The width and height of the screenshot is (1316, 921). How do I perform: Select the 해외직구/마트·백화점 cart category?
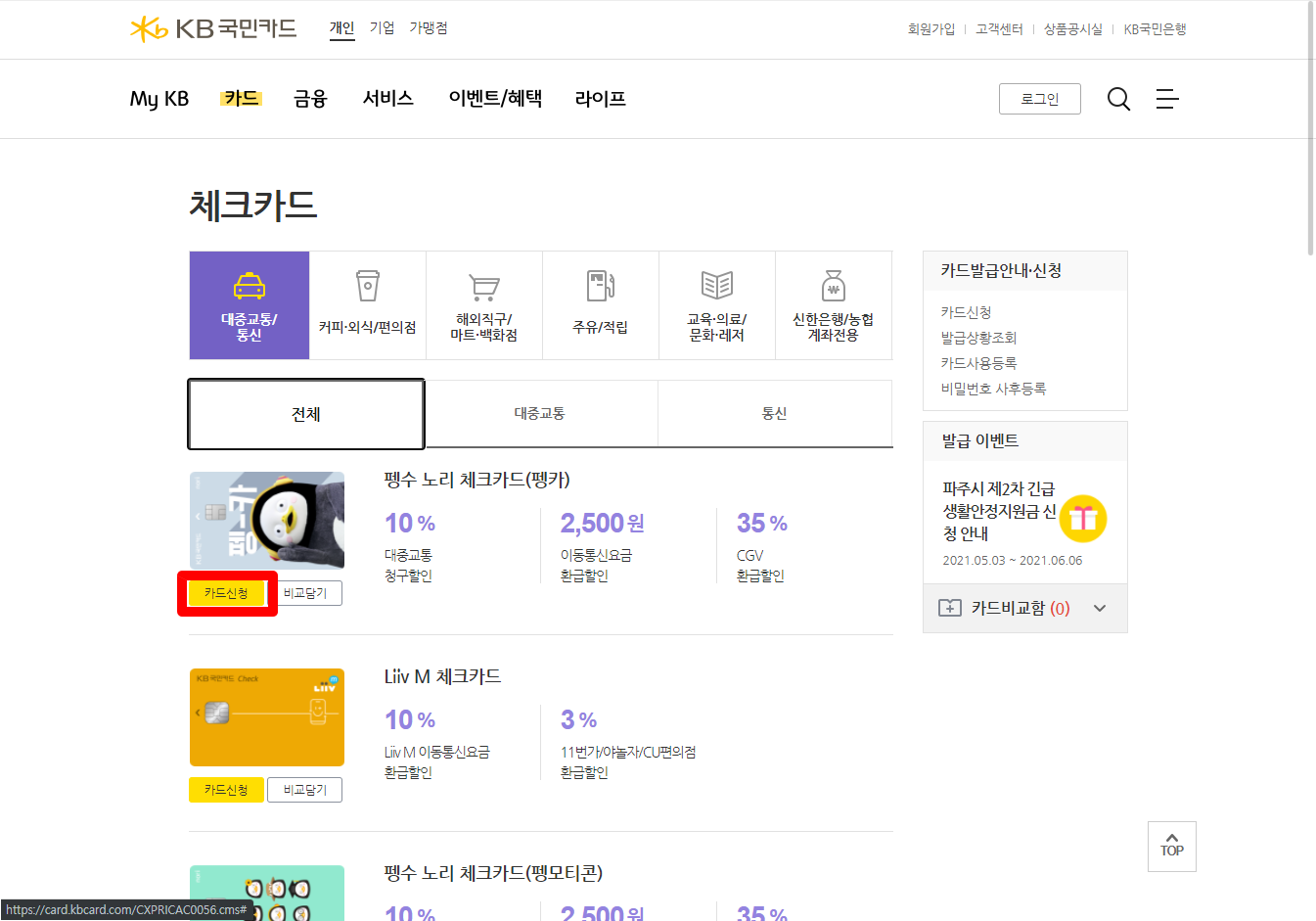484,305
